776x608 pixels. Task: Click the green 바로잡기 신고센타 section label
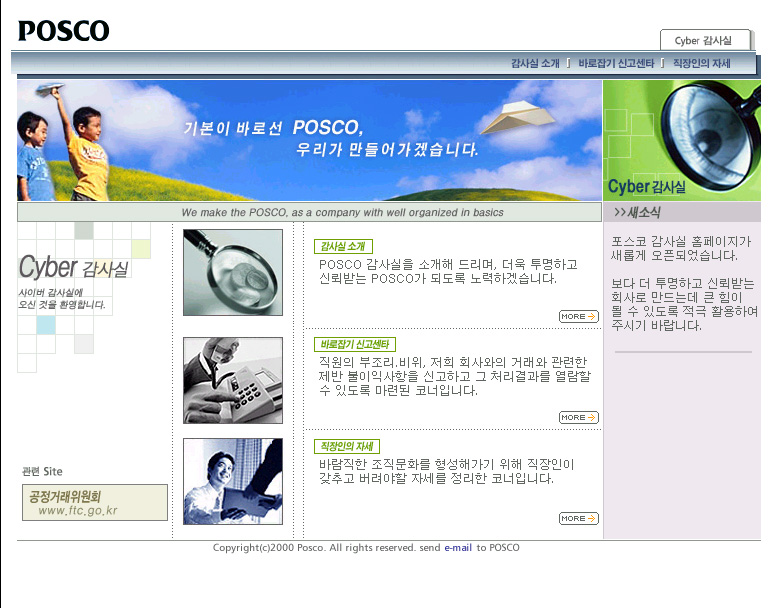[x=355, y=344]
